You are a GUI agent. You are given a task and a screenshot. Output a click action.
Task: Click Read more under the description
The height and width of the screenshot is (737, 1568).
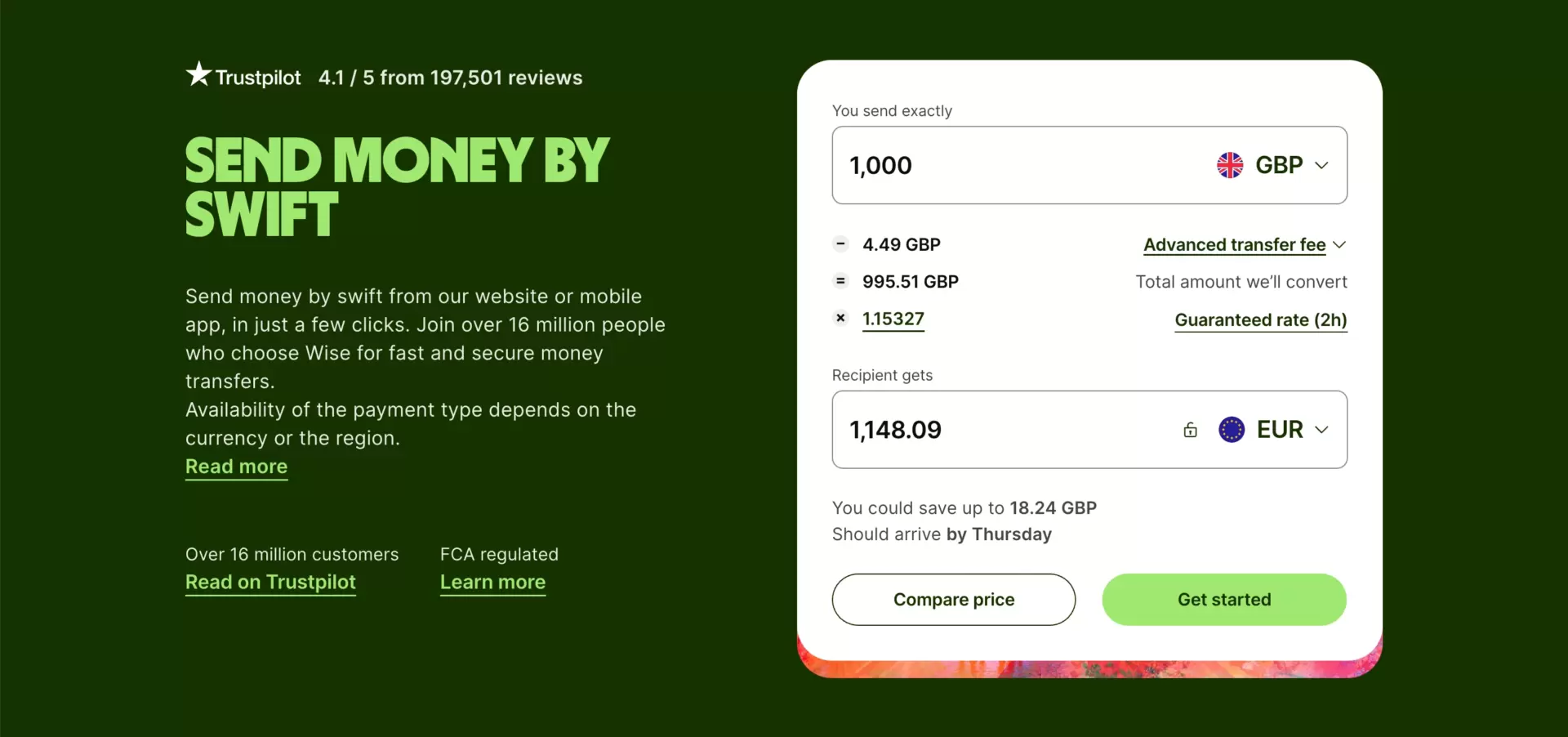click(x=236, y=467)
